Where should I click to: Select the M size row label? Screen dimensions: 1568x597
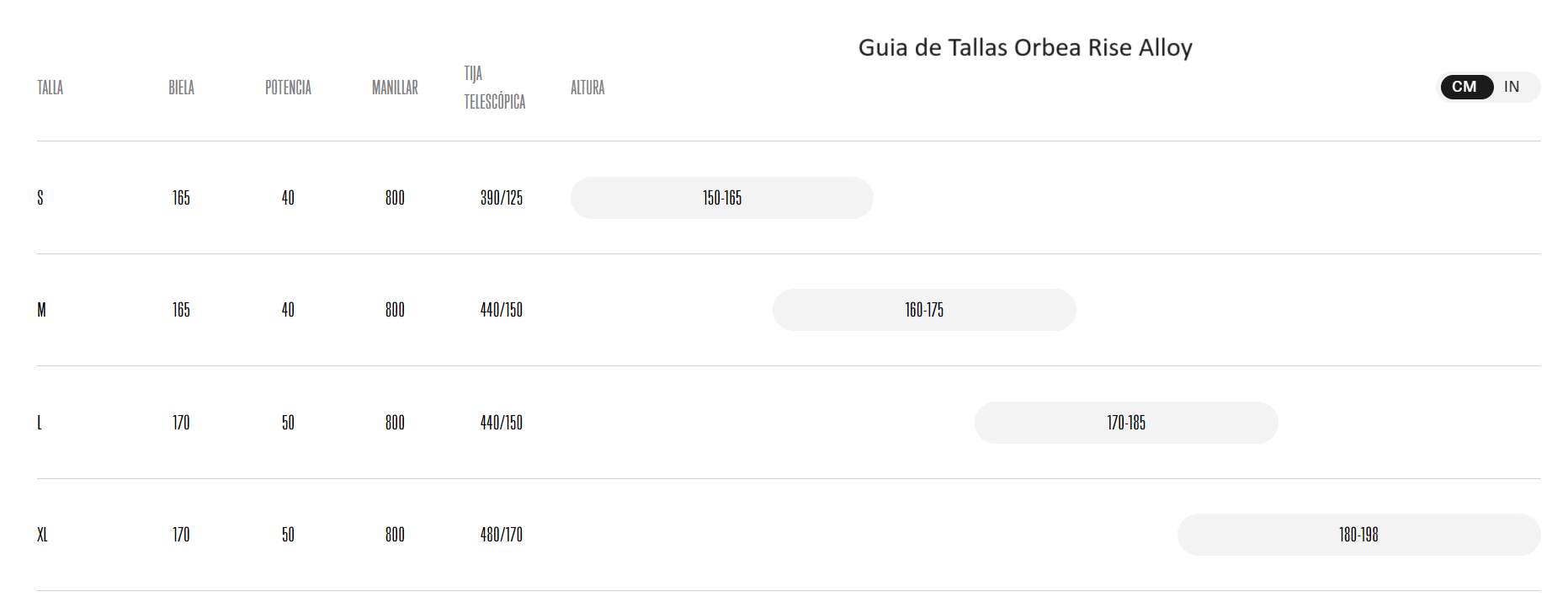point(40,310)
